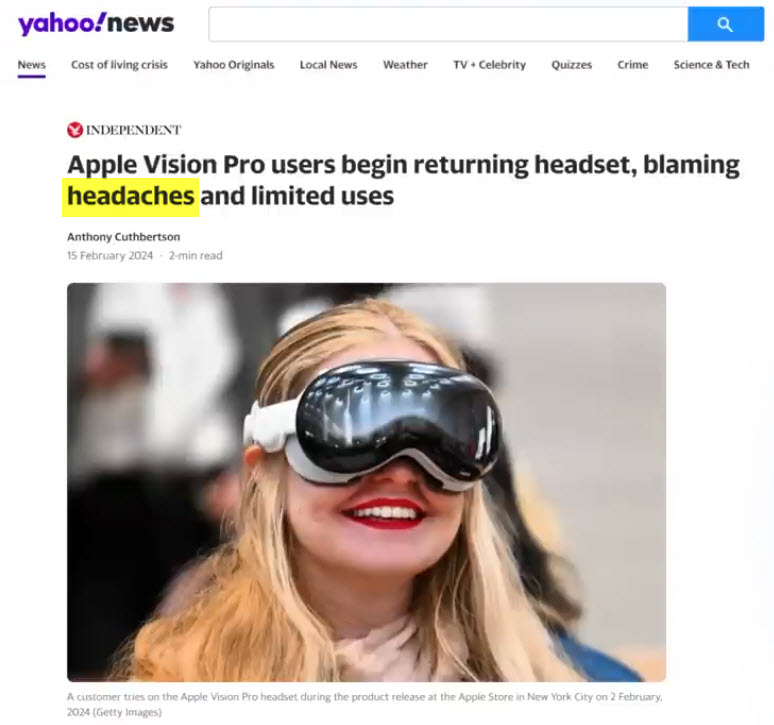Select the News tab

32,65
